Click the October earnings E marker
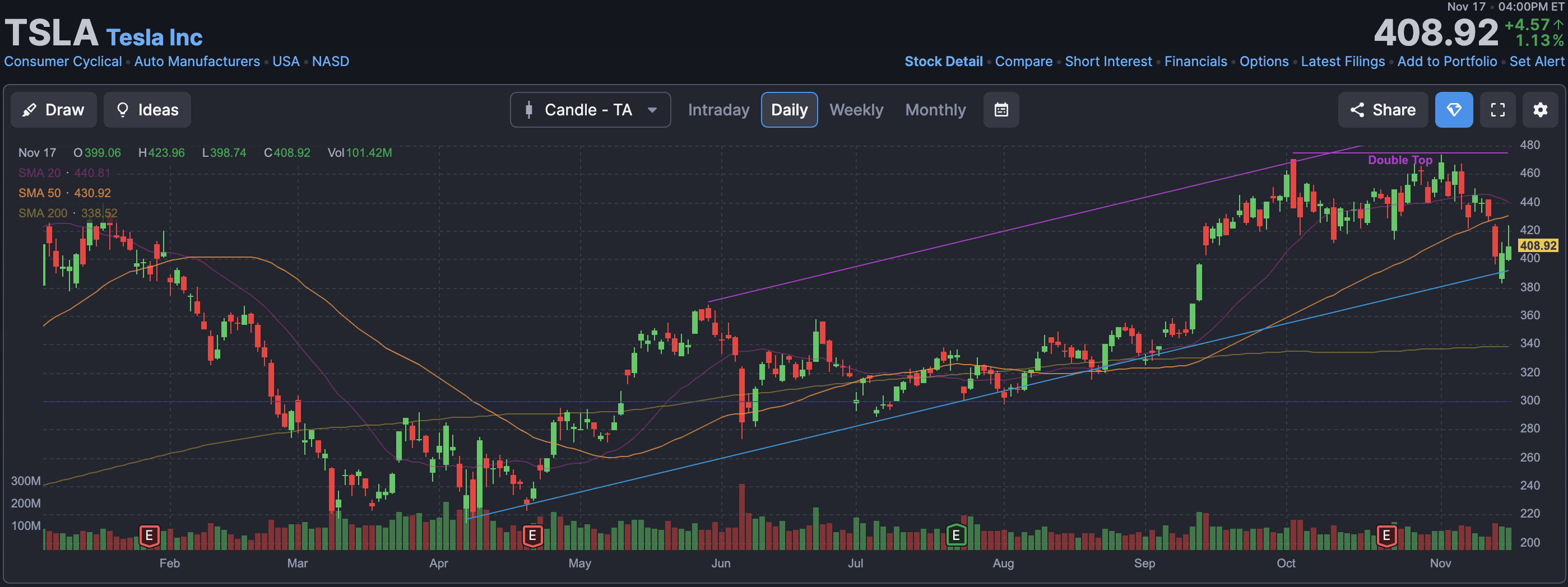 (x=1386, y=536)
